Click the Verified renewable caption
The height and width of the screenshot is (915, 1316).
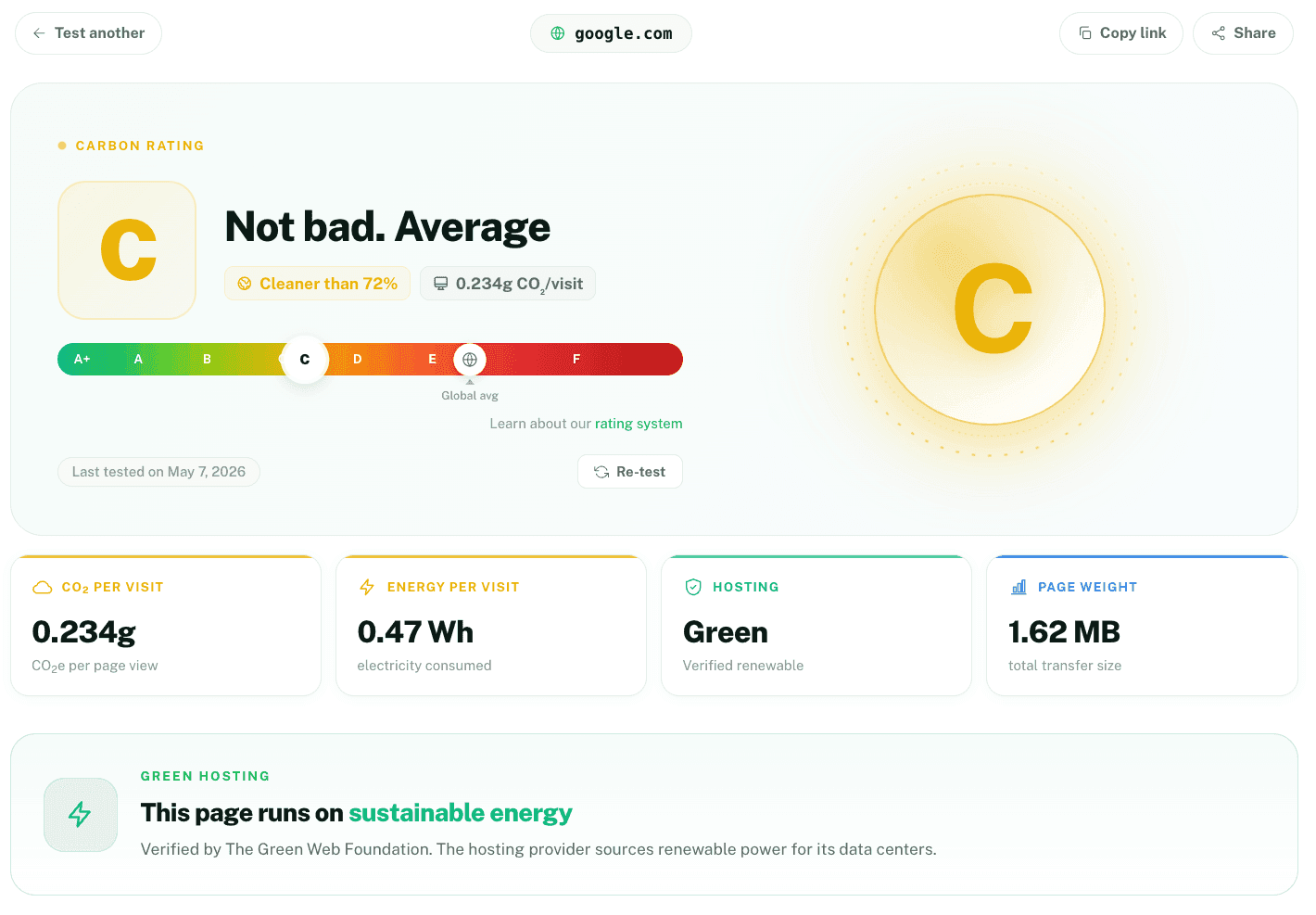[743, 666]
